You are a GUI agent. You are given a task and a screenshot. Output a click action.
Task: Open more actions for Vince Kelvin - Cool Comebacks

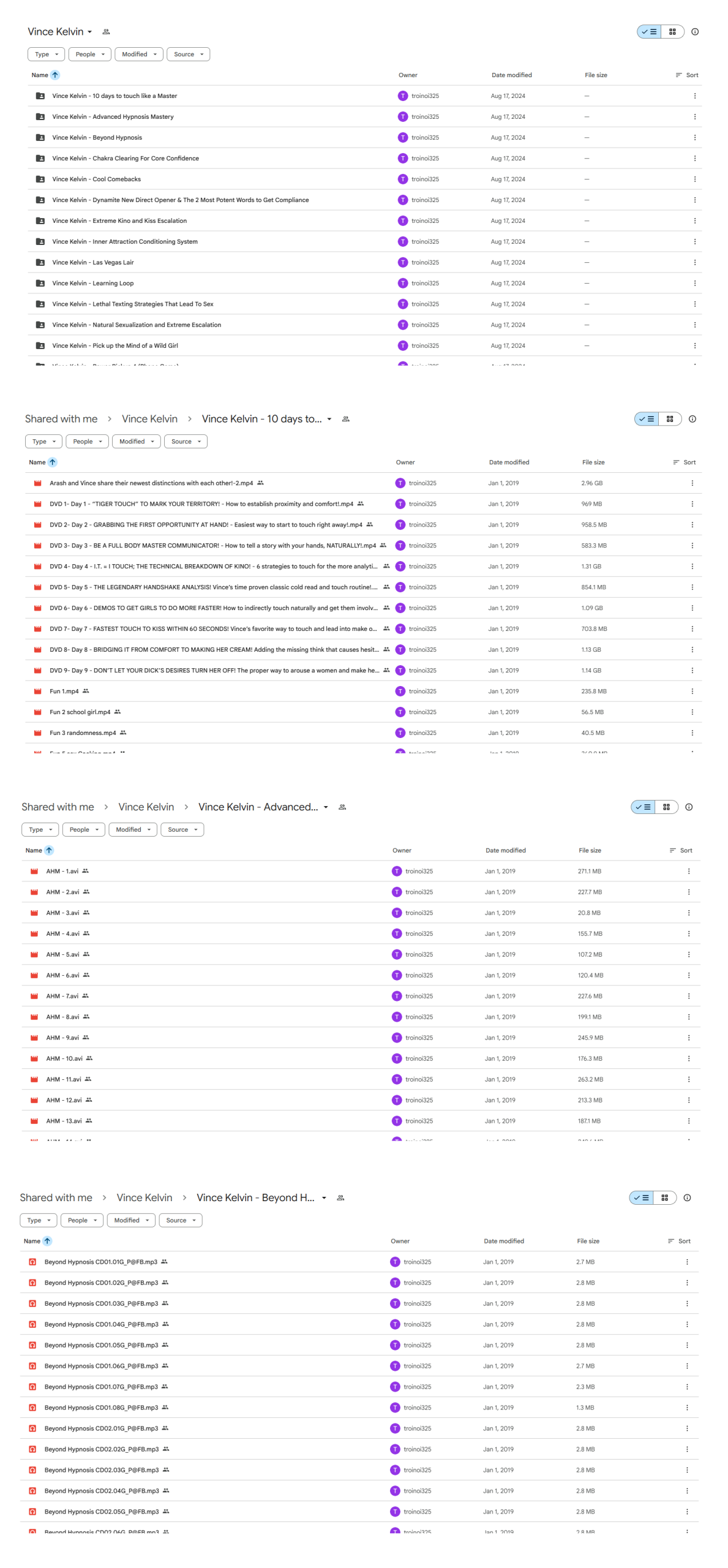tap(694, 179)
